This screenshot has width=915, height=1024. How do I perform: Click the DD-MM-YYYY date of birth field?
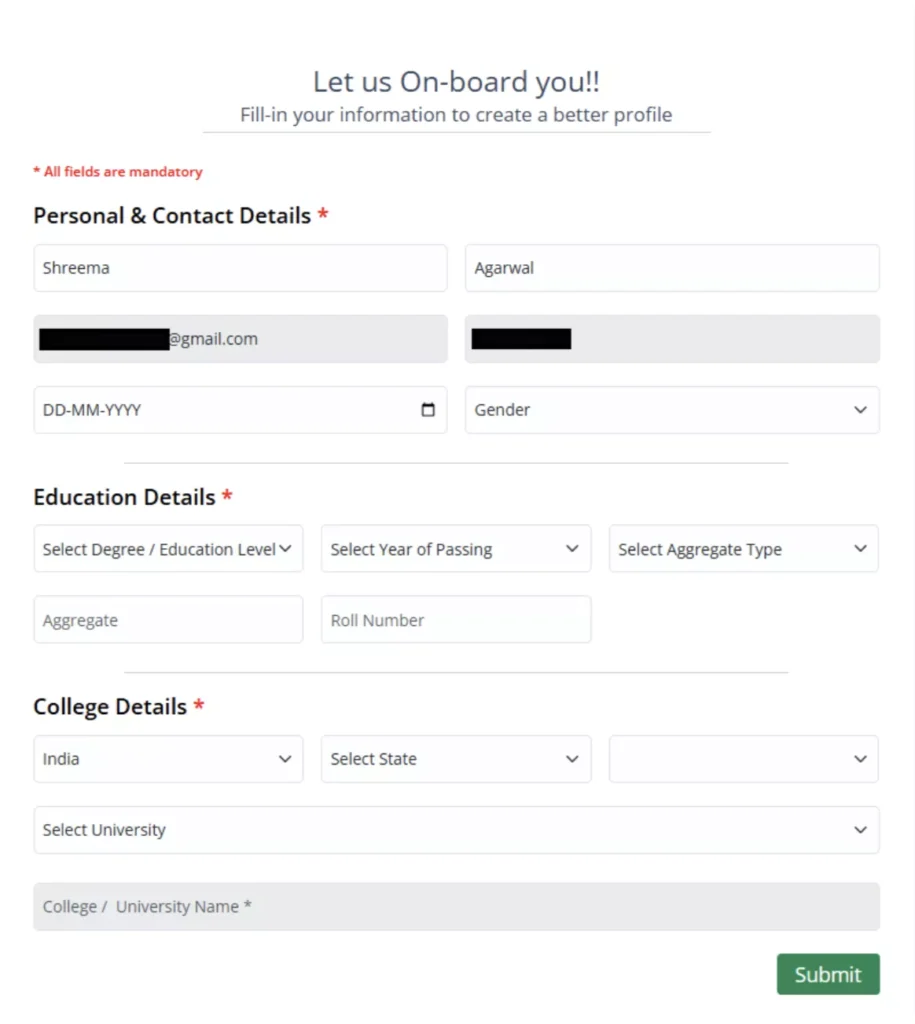click(220, 409)
